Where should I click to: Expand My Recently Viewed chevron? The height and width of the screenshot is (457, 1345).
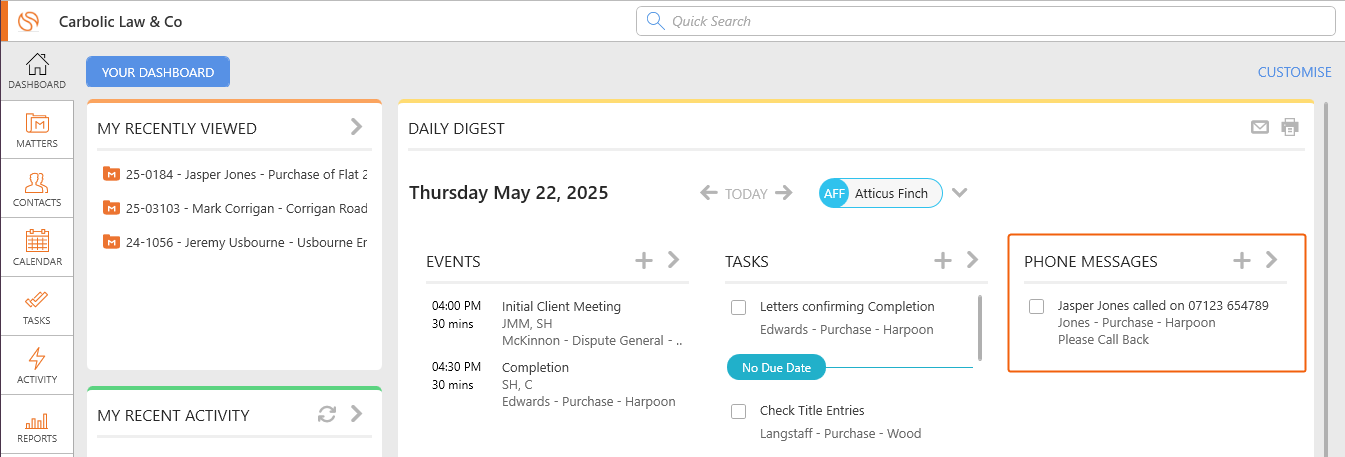coord(356,126)
